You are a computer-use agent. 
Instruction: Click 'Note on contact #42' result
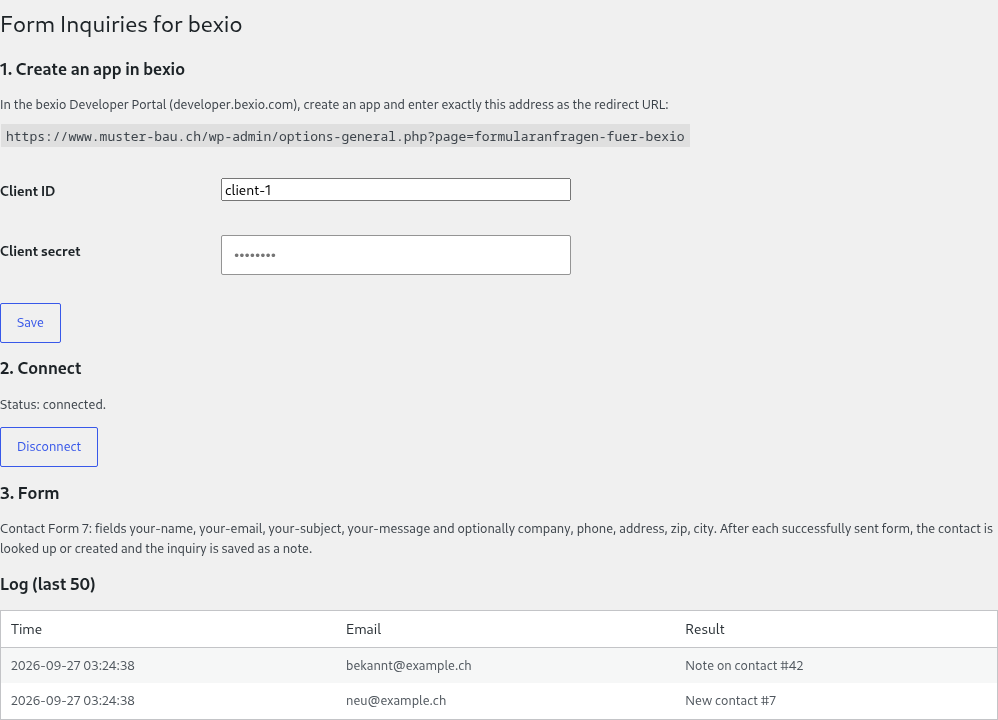[744, 665]
